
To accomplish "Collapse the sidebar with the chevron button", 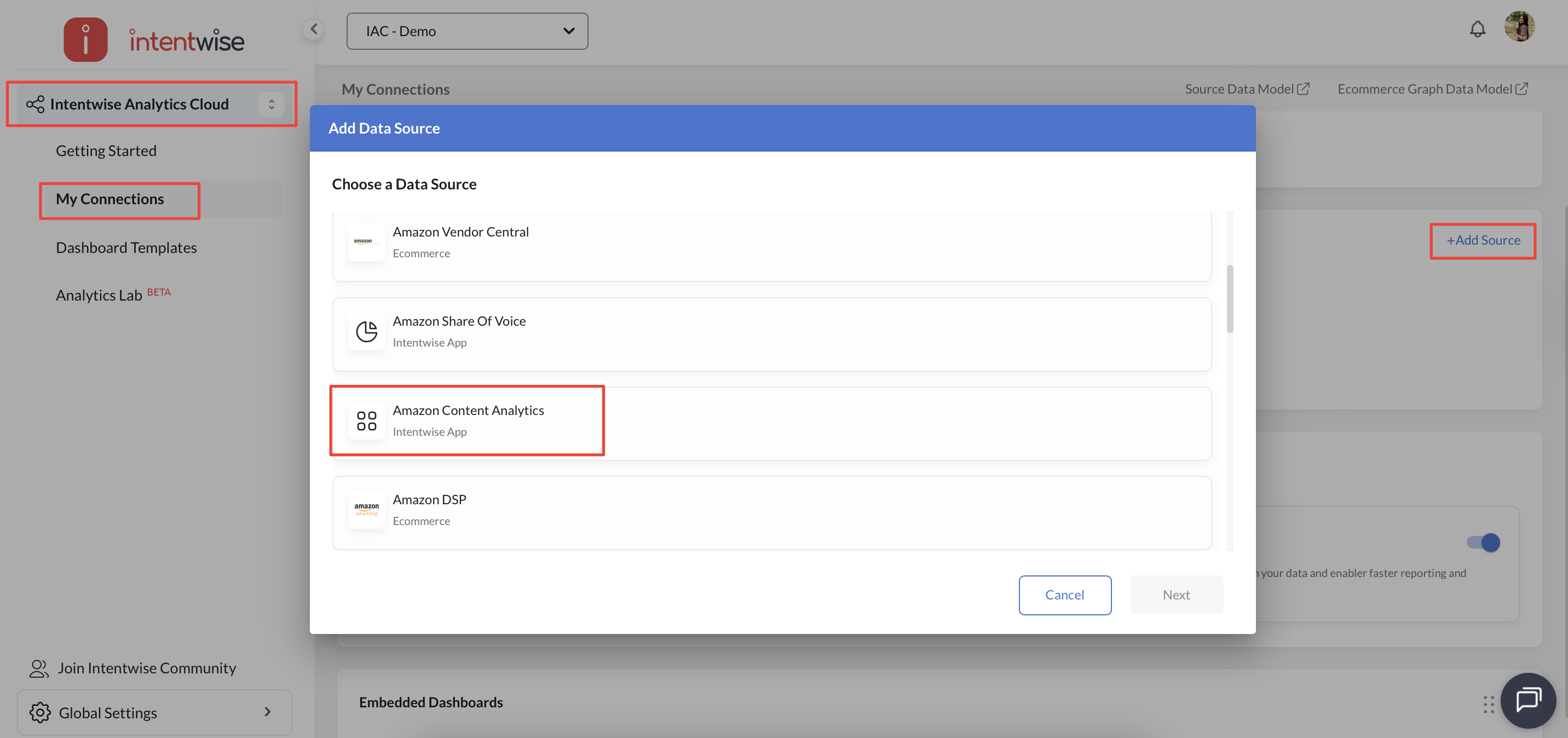I will point(314,28).
